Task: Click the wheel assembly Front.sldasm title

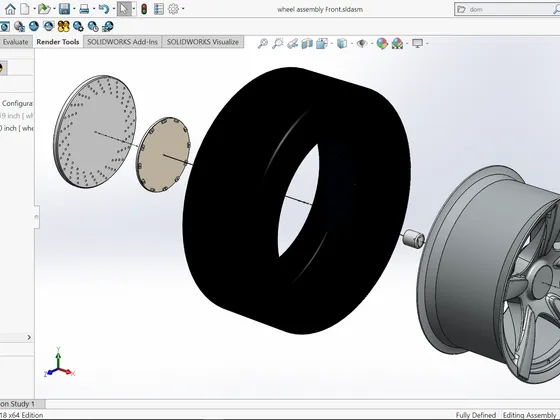Action: (320, 10)
